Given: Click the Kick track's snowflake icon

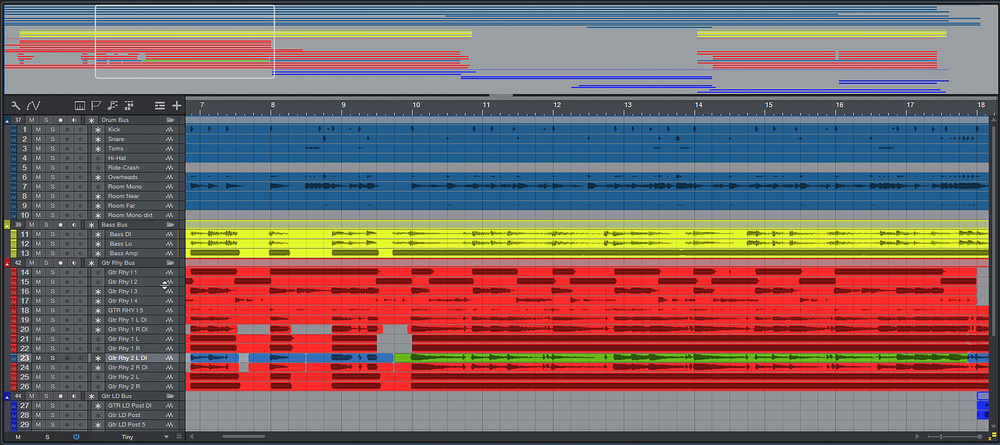Looking at the screenshot, I should 98,130.
